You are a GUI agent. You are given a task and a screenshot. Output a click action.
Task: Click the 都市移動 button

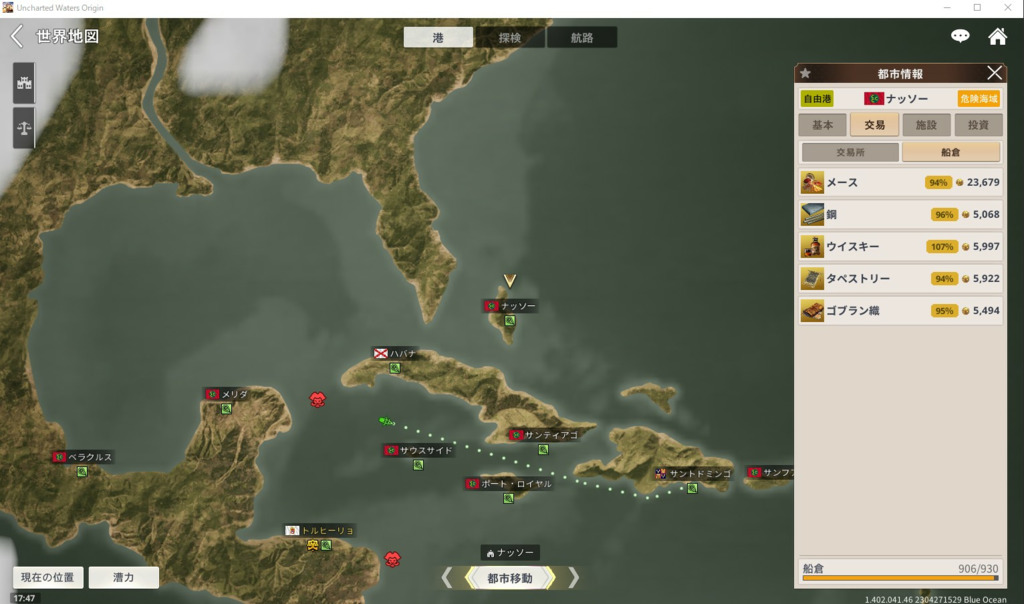tap(510, 578)
